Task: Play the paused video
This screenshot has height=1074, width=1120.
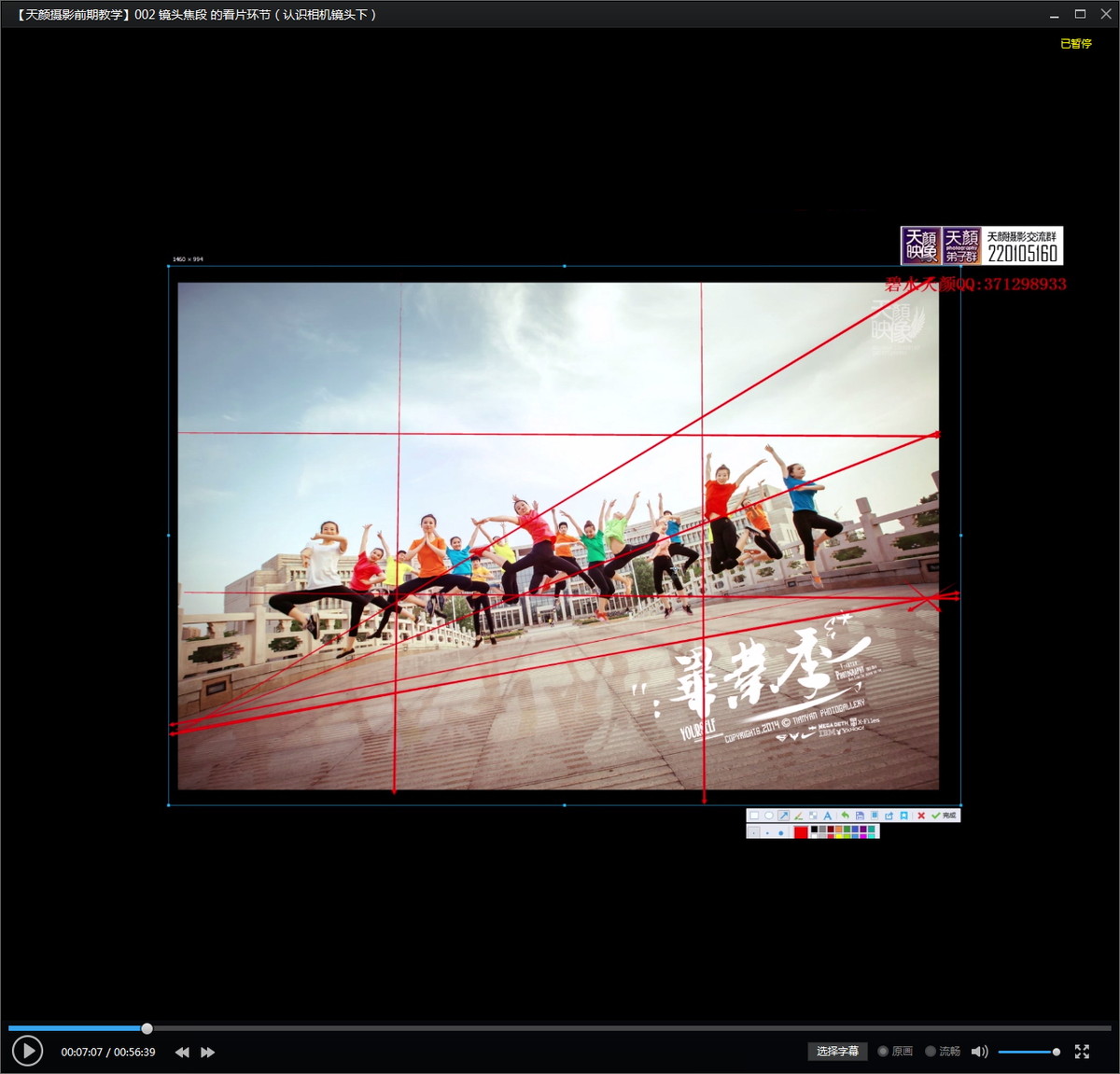Action: (28, 1051)
